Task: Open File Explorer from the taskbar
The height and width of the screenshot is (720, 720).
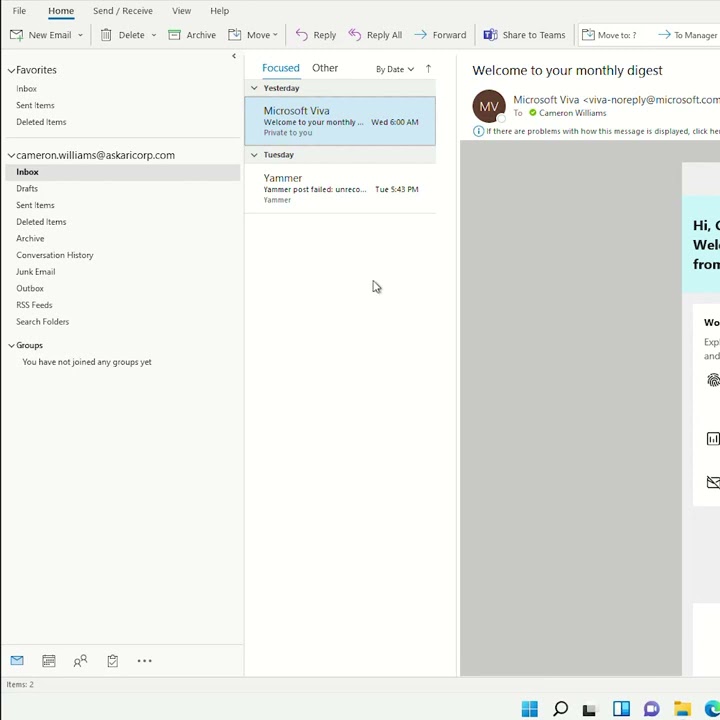Action: 682,709
